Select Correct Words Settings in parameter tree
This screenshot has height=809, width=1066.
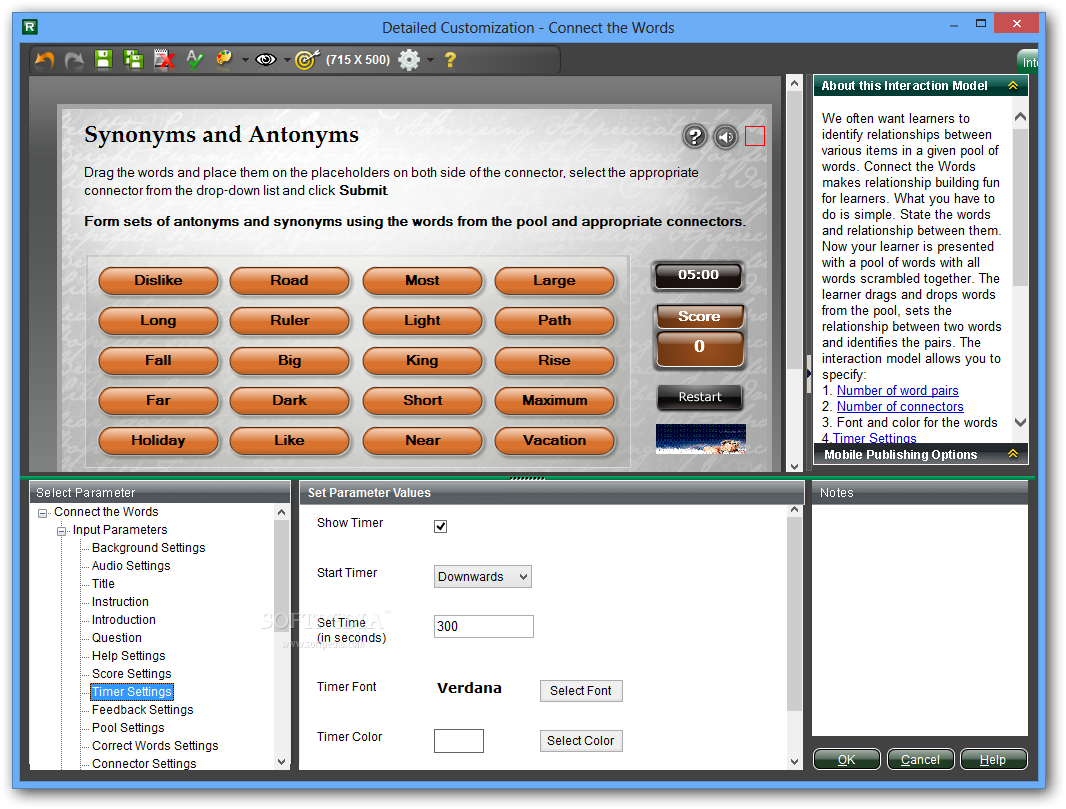pos(155,746)
